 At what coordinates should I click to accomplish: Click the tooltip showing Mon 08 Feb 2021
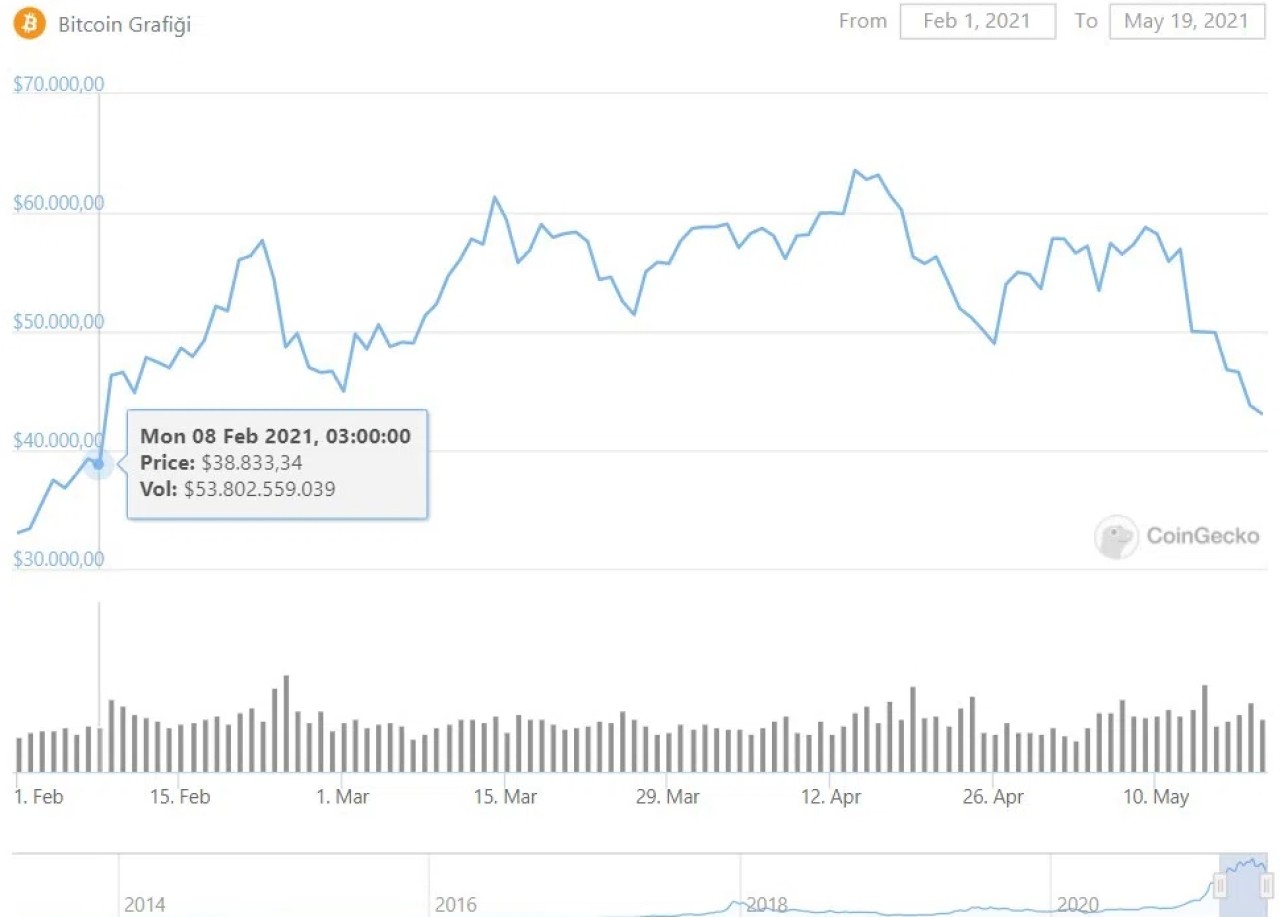pos(277,463)
